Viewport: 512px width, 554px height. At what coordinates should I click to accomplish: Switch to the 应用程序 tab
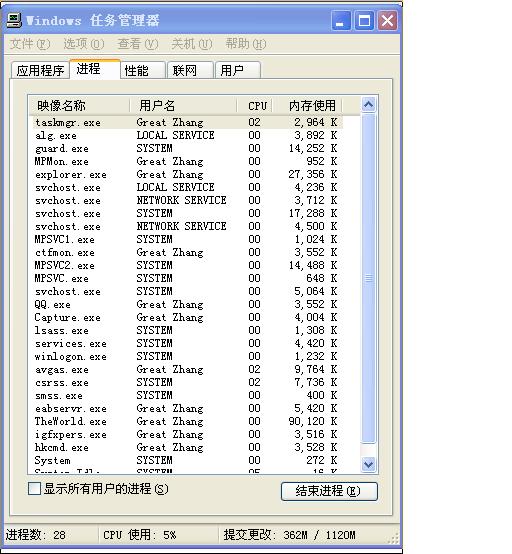40,70
